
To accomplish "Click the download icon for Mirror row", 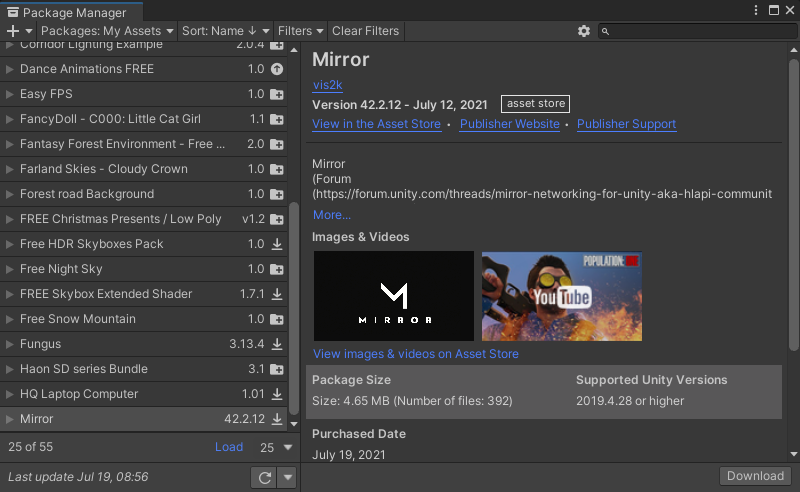I will pos(277,419).
